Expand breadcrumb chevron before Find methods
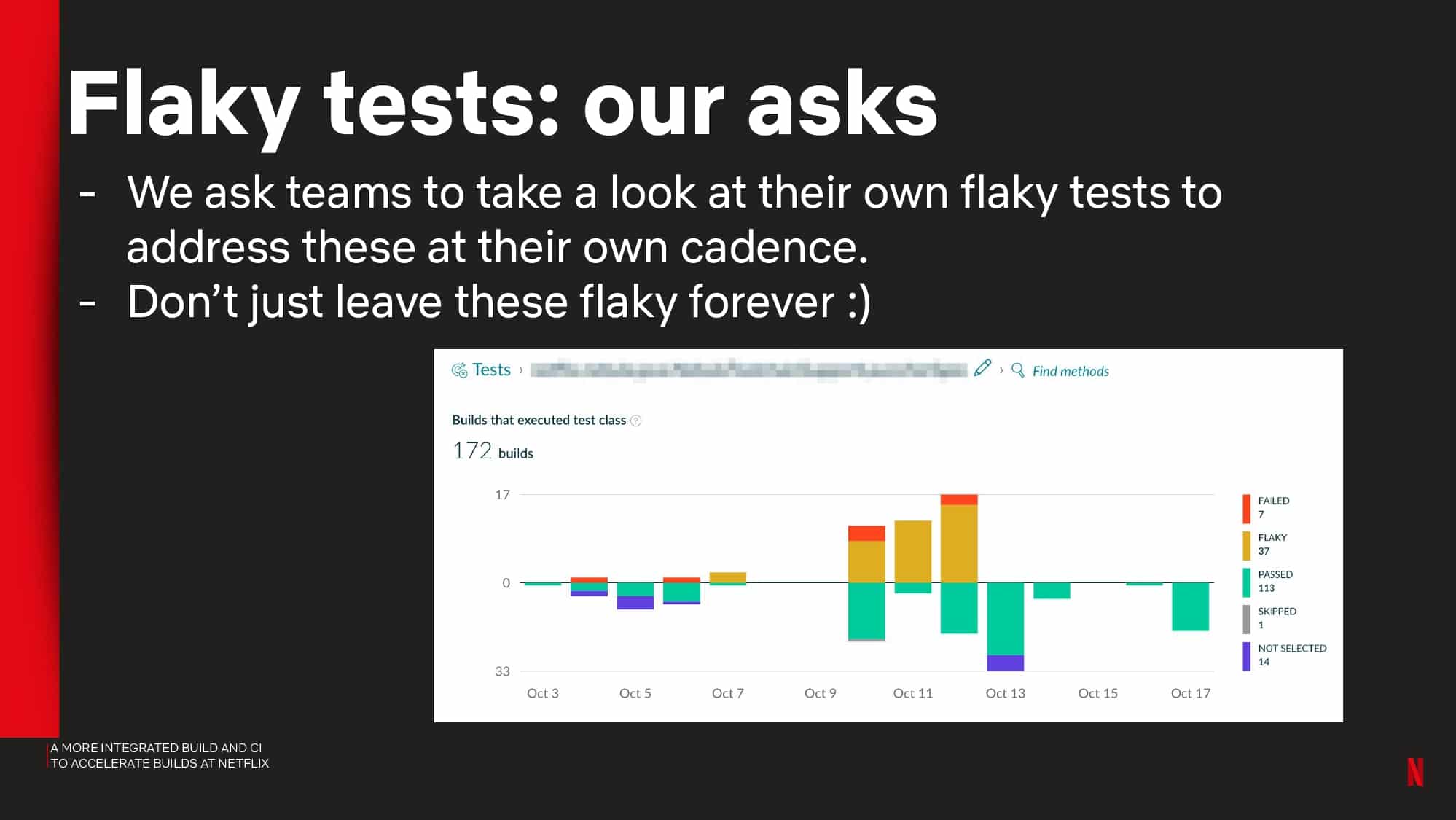The height and width of the screenshot is (820, 1456). tap(1001, 370)
